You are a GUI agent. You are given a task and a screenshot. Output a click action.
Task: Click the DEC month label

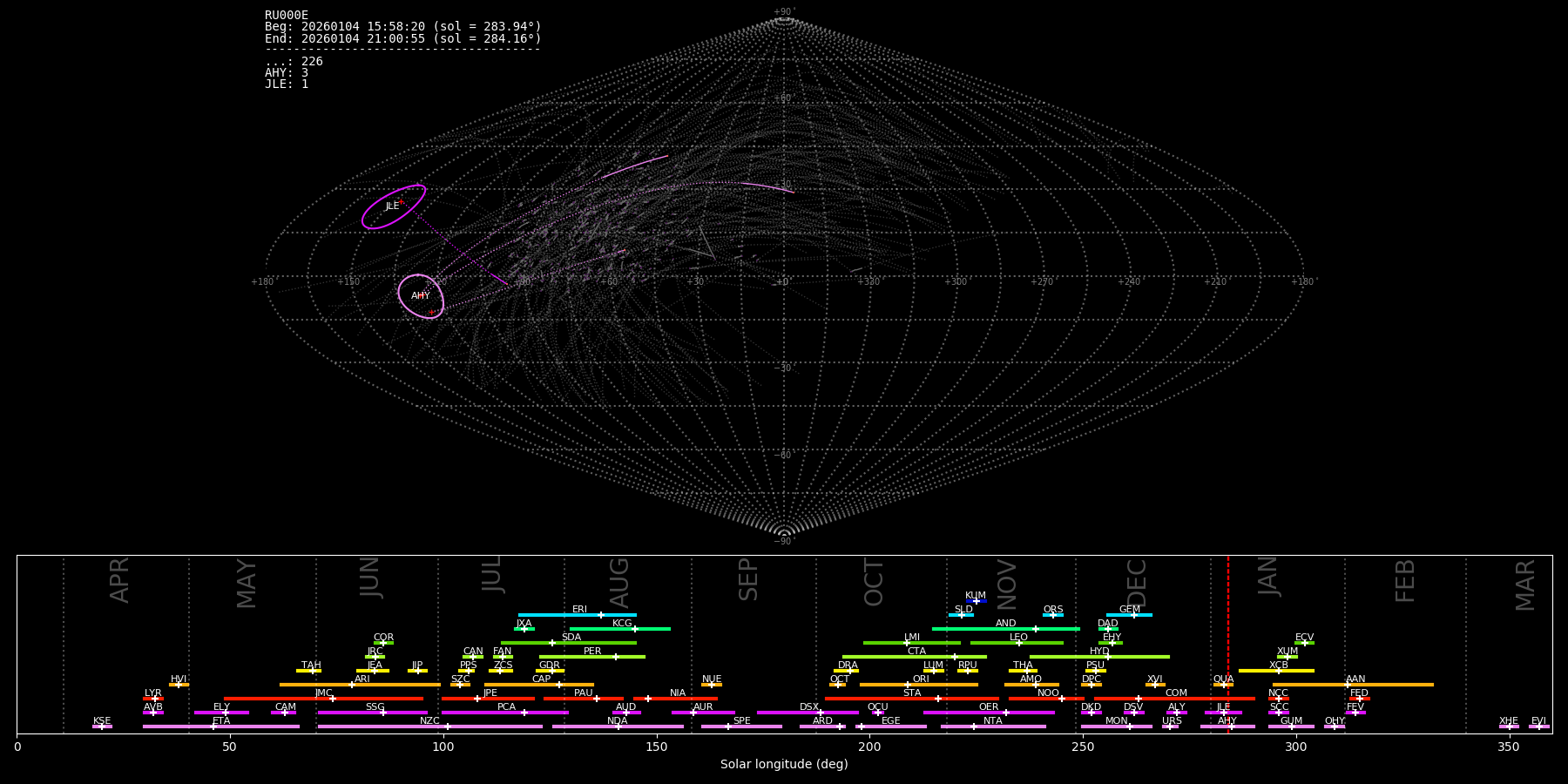pyautogui.click(x=1138, y=583)
